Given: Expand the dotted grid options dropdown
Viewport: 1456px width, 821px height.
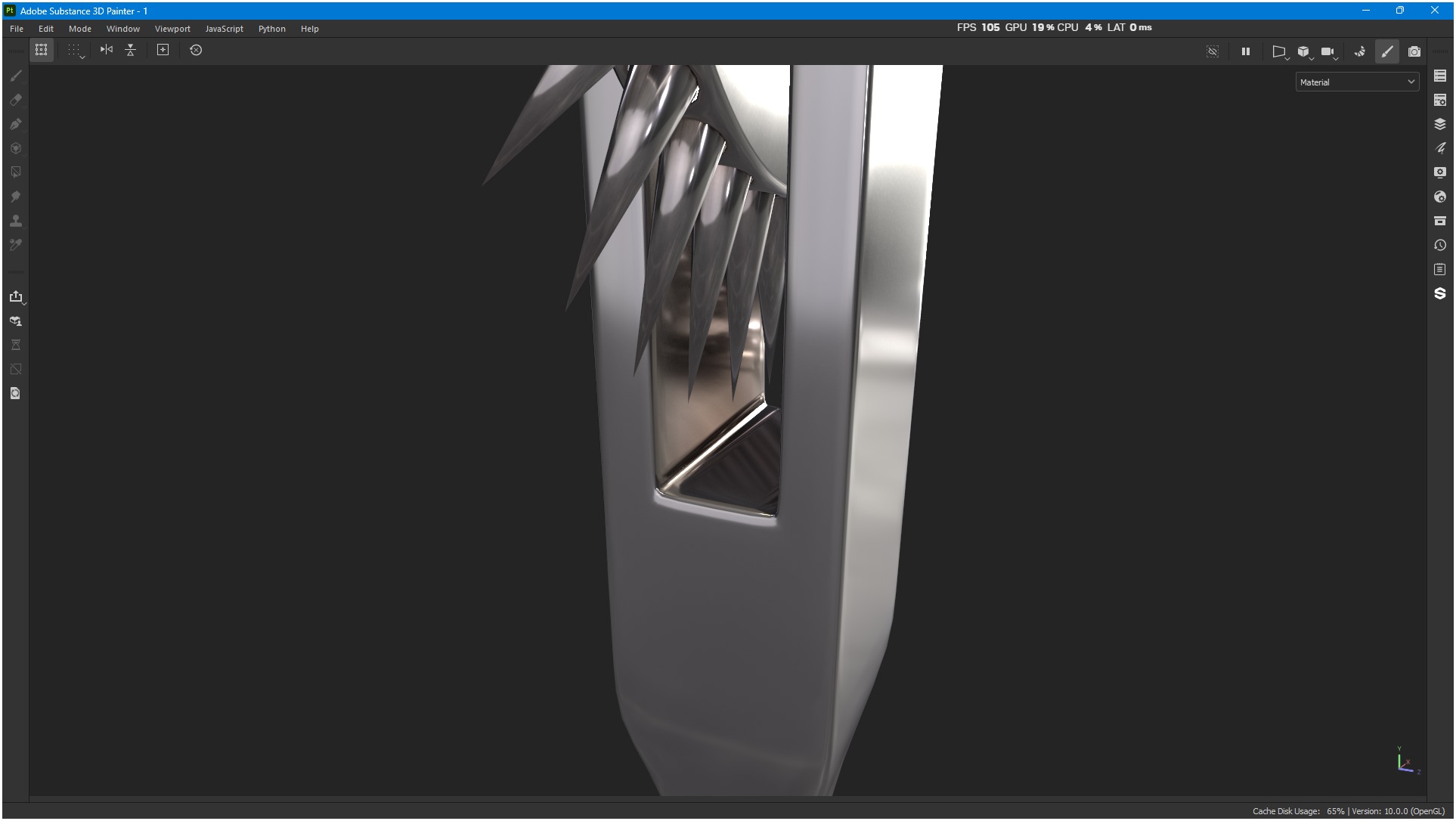Looking at the screenshot, I should 76,50.
